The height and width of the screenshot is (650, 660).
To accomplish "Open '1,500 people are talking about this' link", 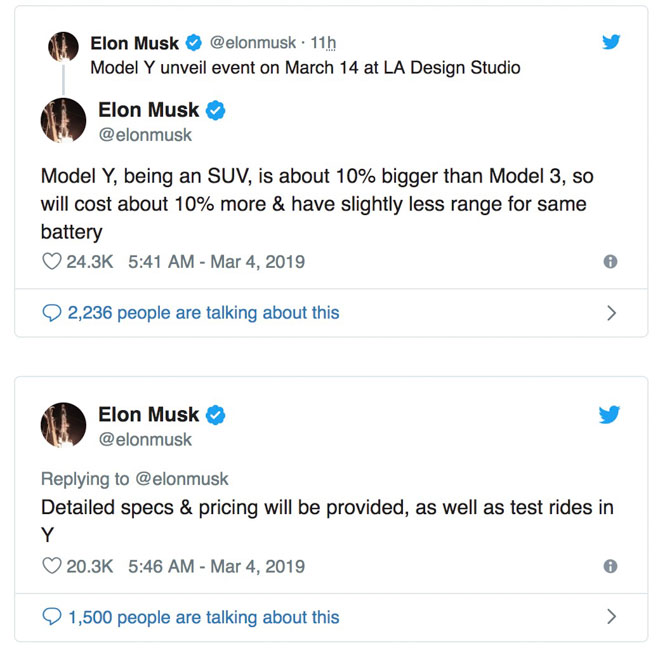I will [203, 617].
